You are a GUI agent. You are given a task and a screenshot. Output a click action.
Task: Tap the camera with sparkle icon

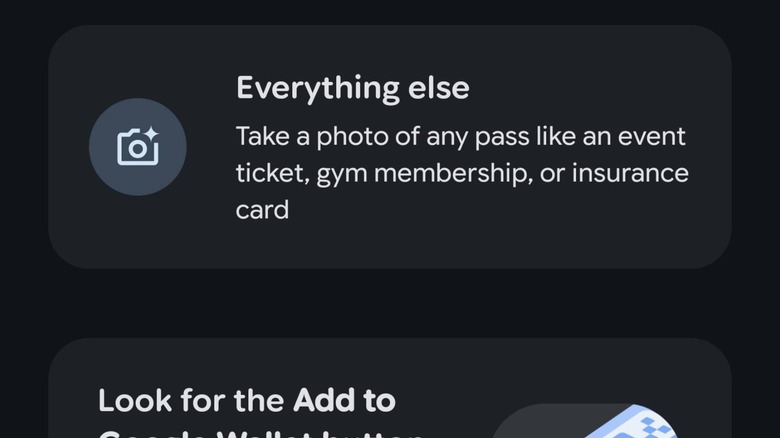point(138,146)
